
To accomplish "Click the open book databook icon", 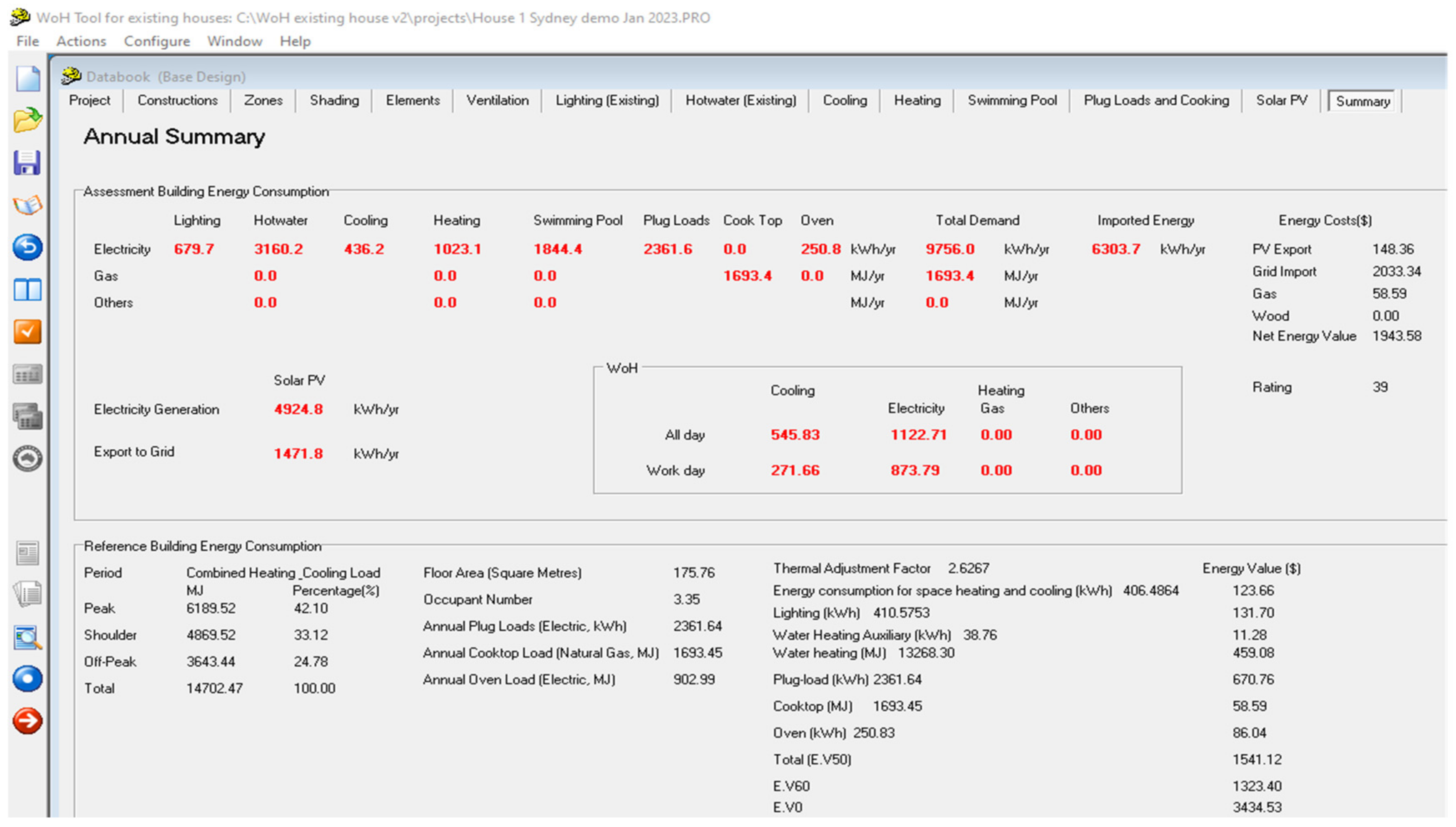I will [27, 205].
